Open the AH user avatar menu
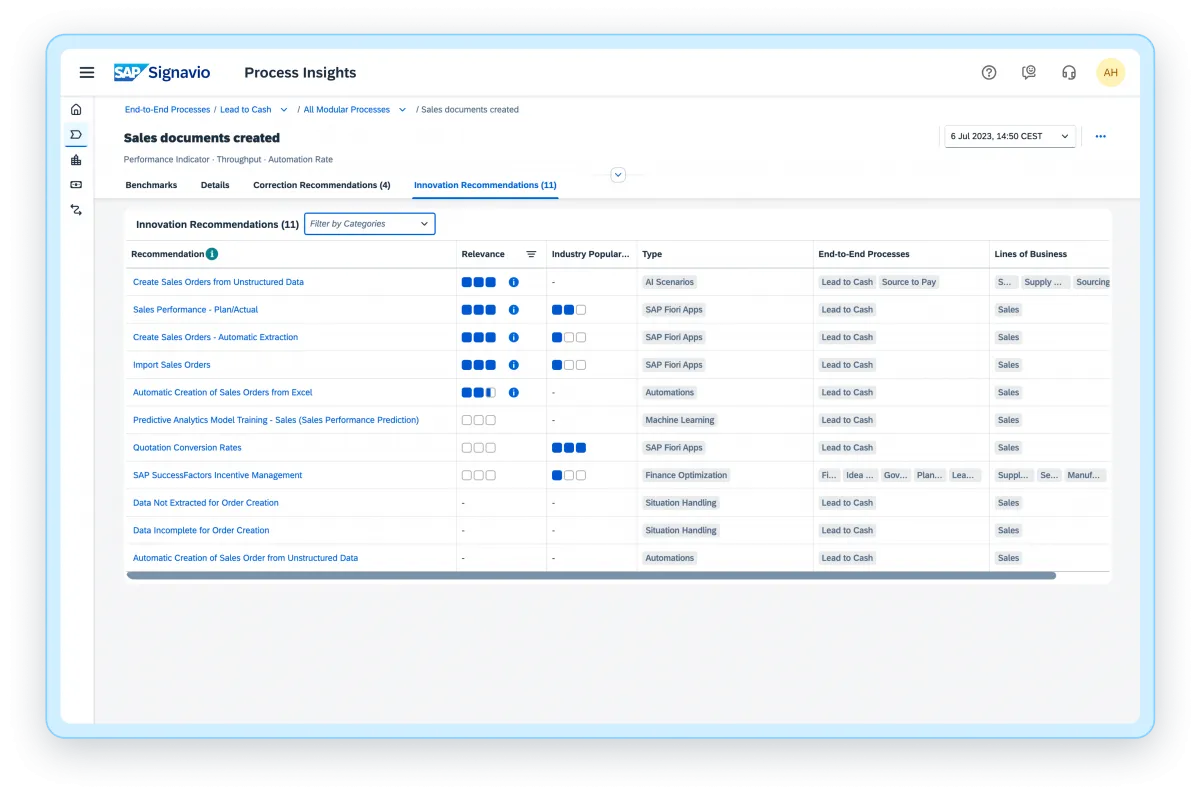1200x795 pixels. 1111,72
